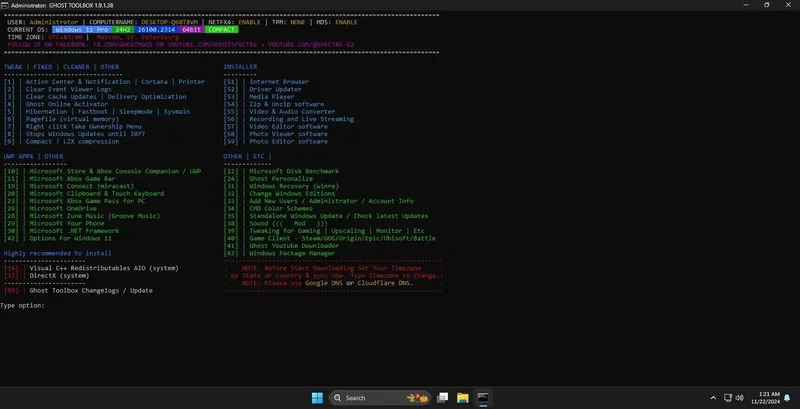This screenshot has width=800, height=409.
Task: Click option [4] Ghost Online Activator
Action: [56, 104]
